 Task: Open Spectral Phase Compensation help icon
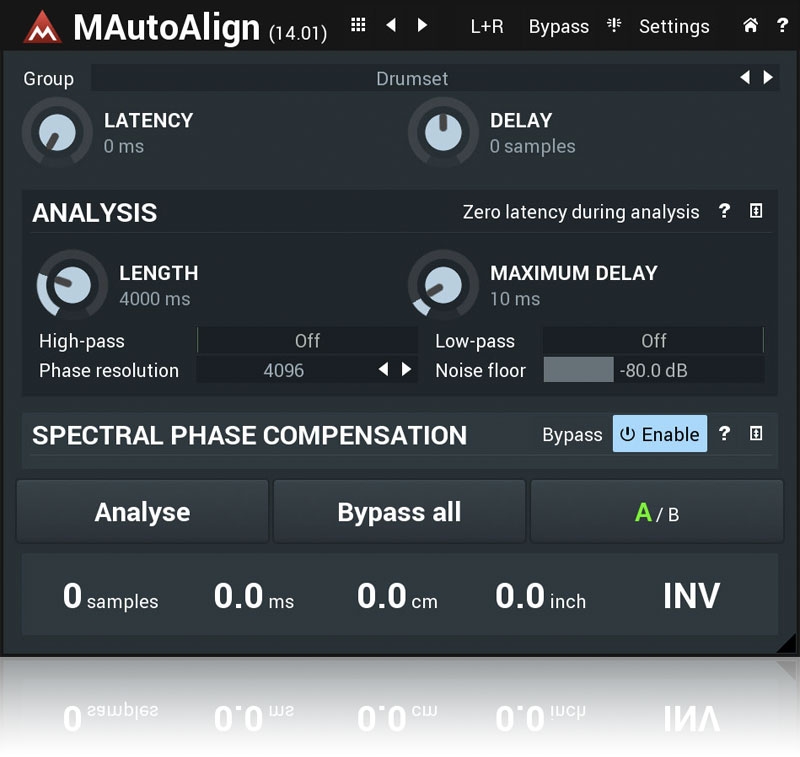tap(724, 434)
